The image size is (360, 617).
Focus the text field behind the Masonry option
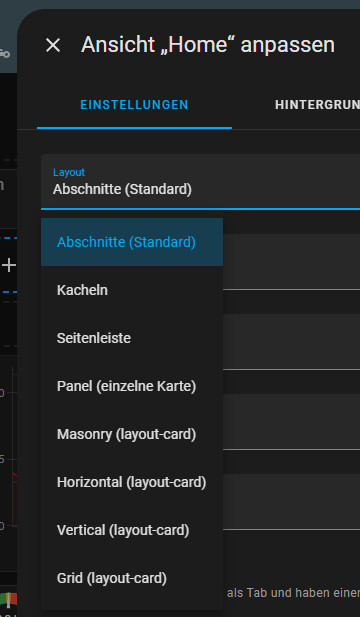click(291, 421)
